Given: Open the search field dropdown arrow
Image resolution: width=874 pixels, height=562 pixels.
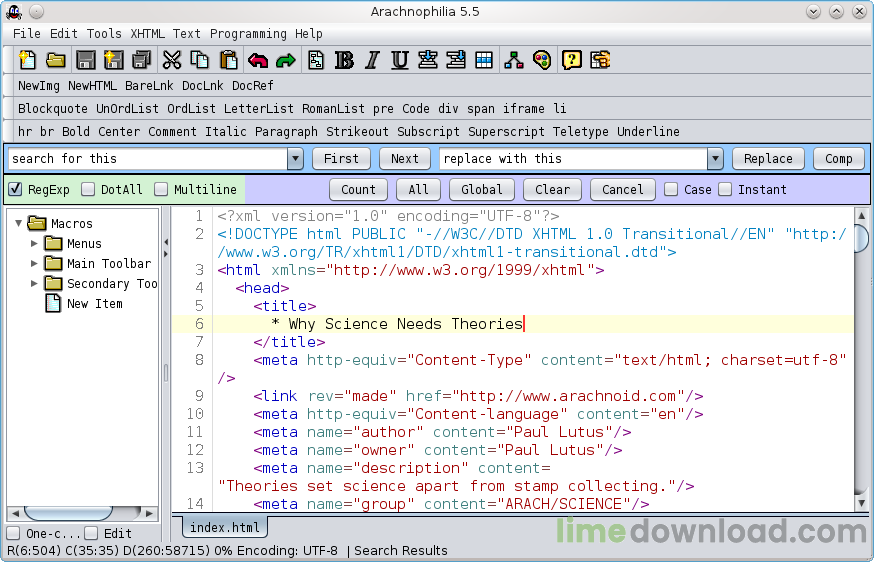Looking at the screenshot, I should (x=295, y=159).
